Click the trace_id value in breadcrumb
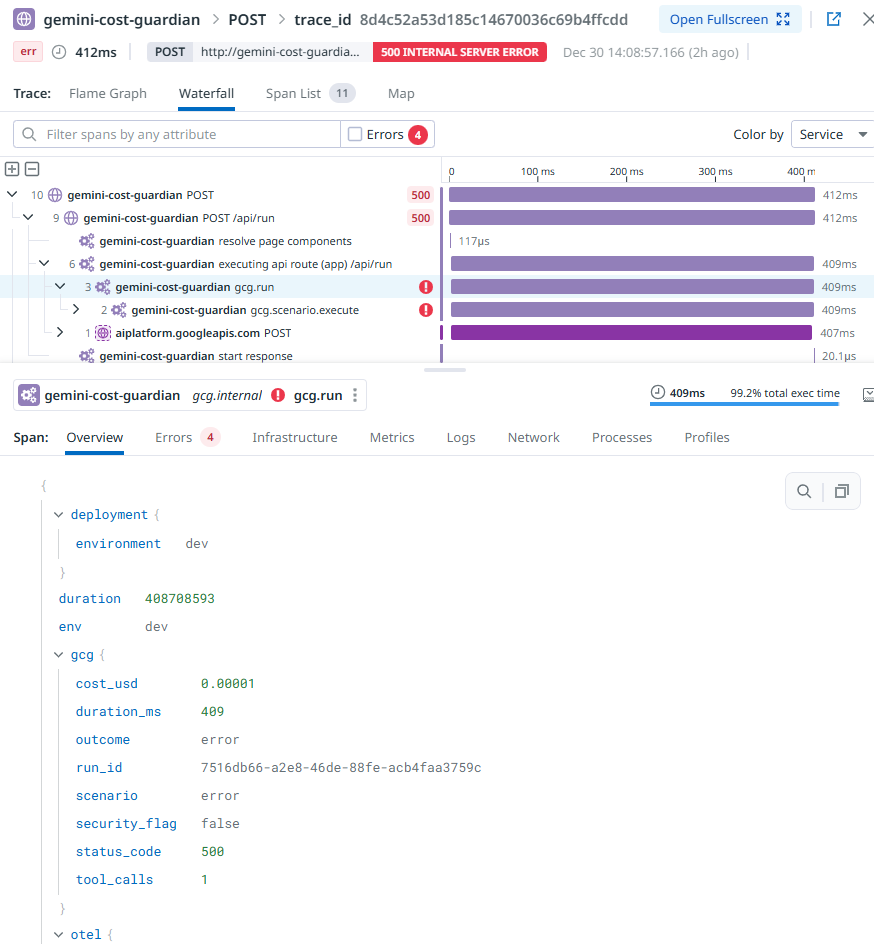 [494, 20]
